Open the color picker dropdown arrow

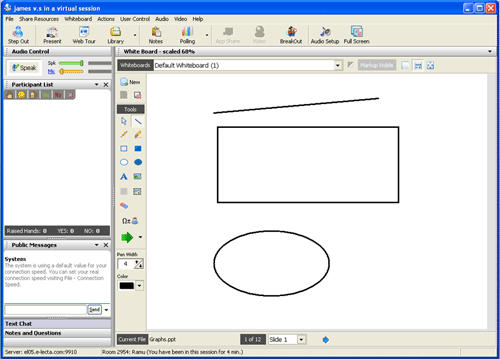click(x=140, y=286)
